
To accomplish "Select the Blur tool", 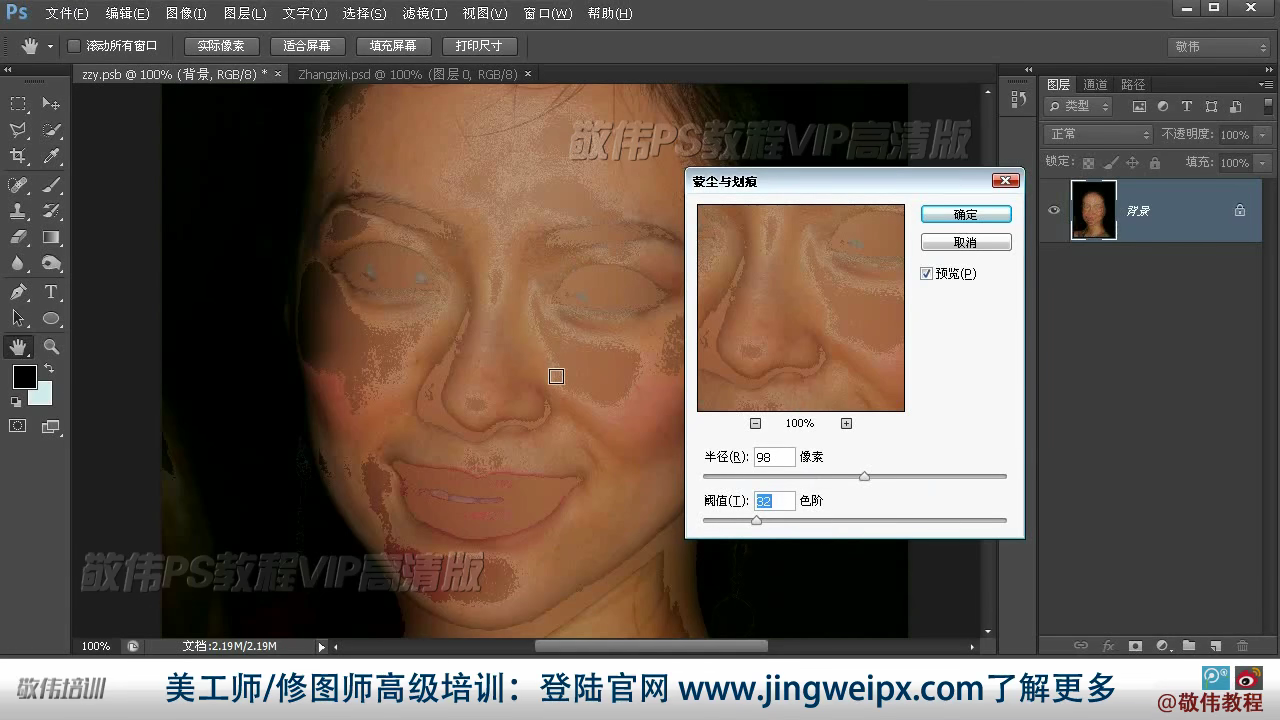I will (x=18, y=263).
